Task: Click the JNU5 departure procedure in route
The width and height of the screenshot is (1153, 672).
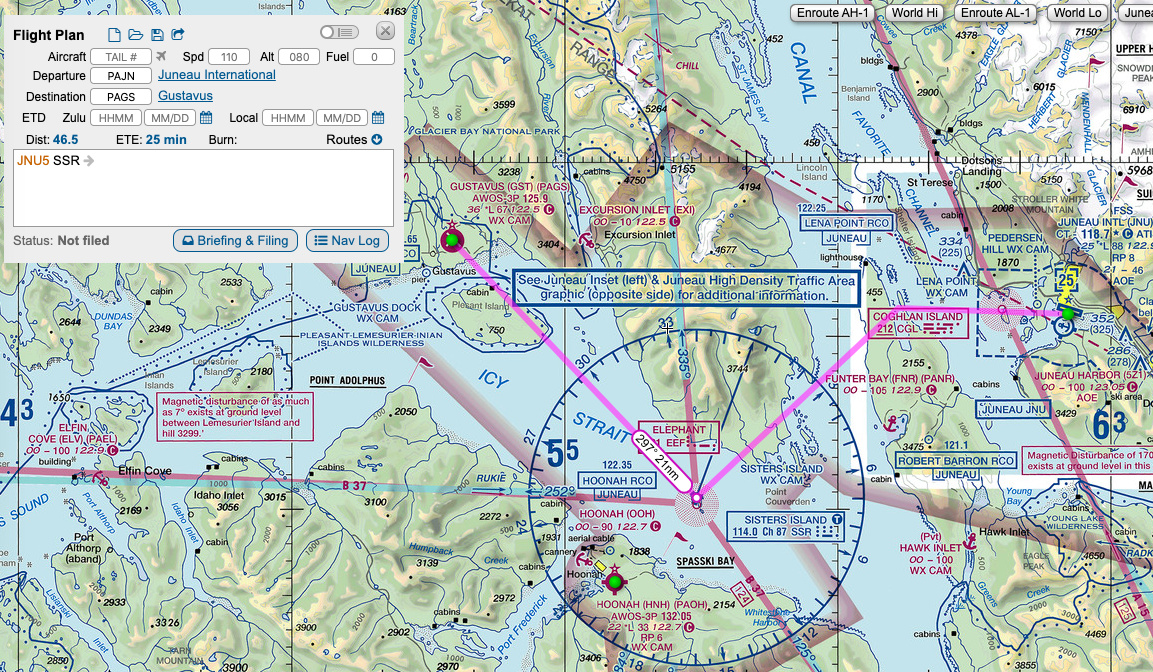Action: coord(33,160)
